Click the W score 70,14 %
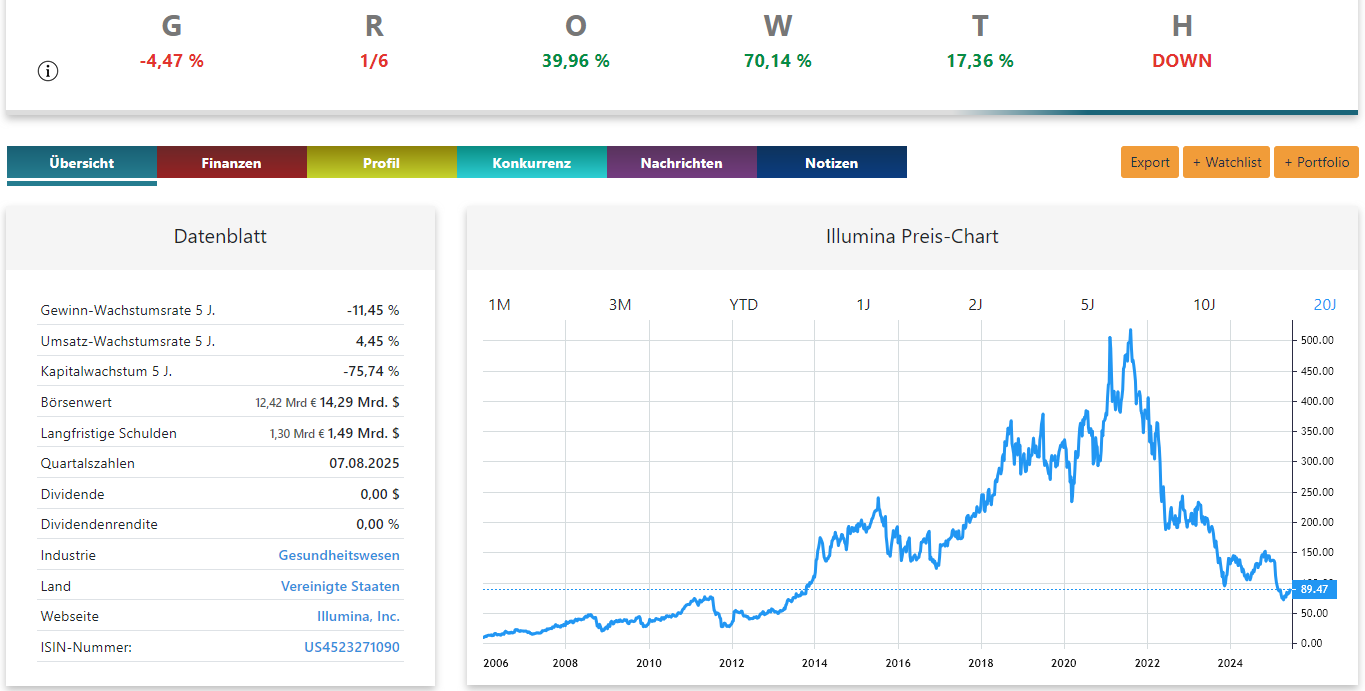Viewport: 1365px width, 691px height. click(778, 61)
